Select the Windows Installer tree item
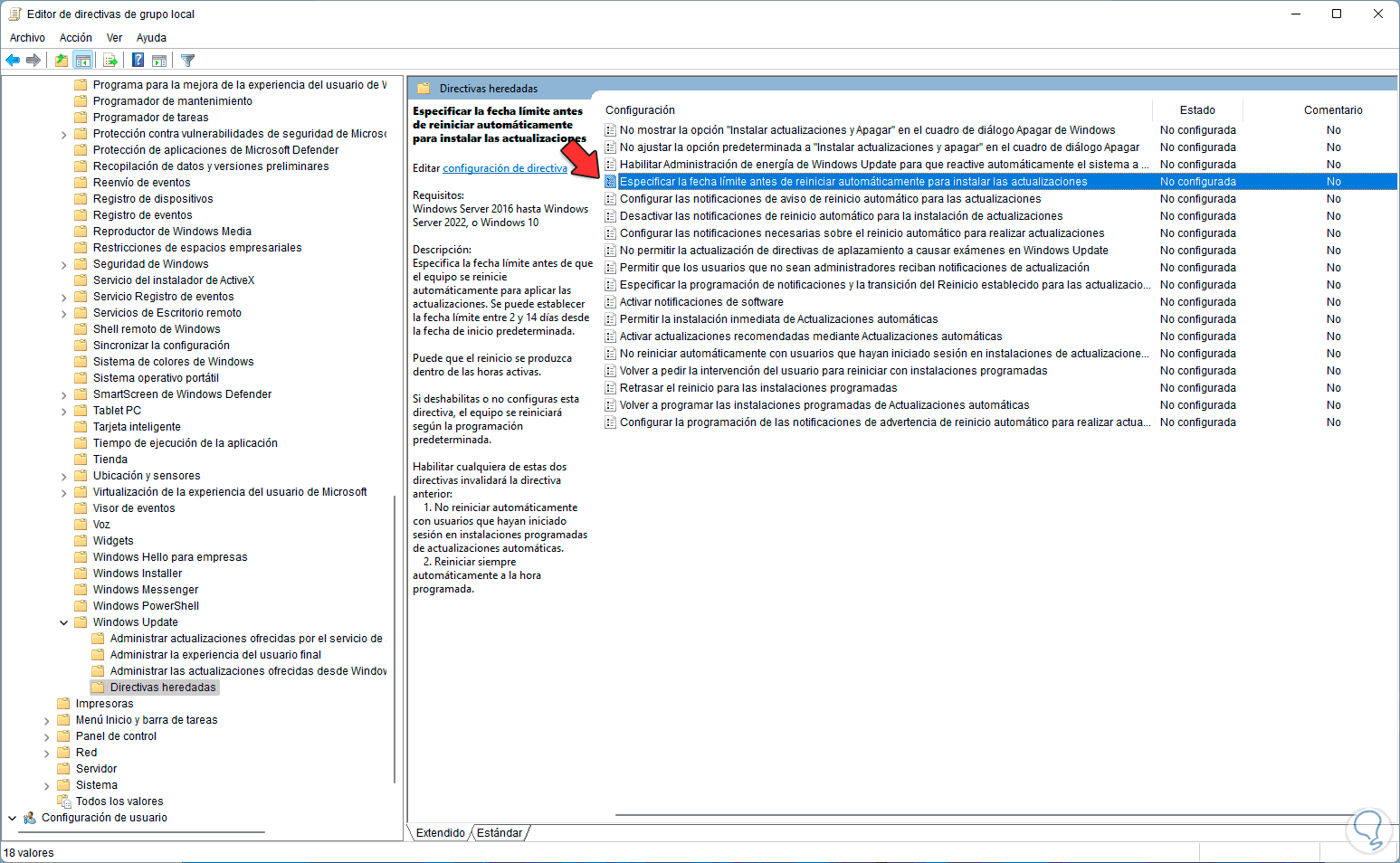 pyautogui.click(x=138, y=574)
